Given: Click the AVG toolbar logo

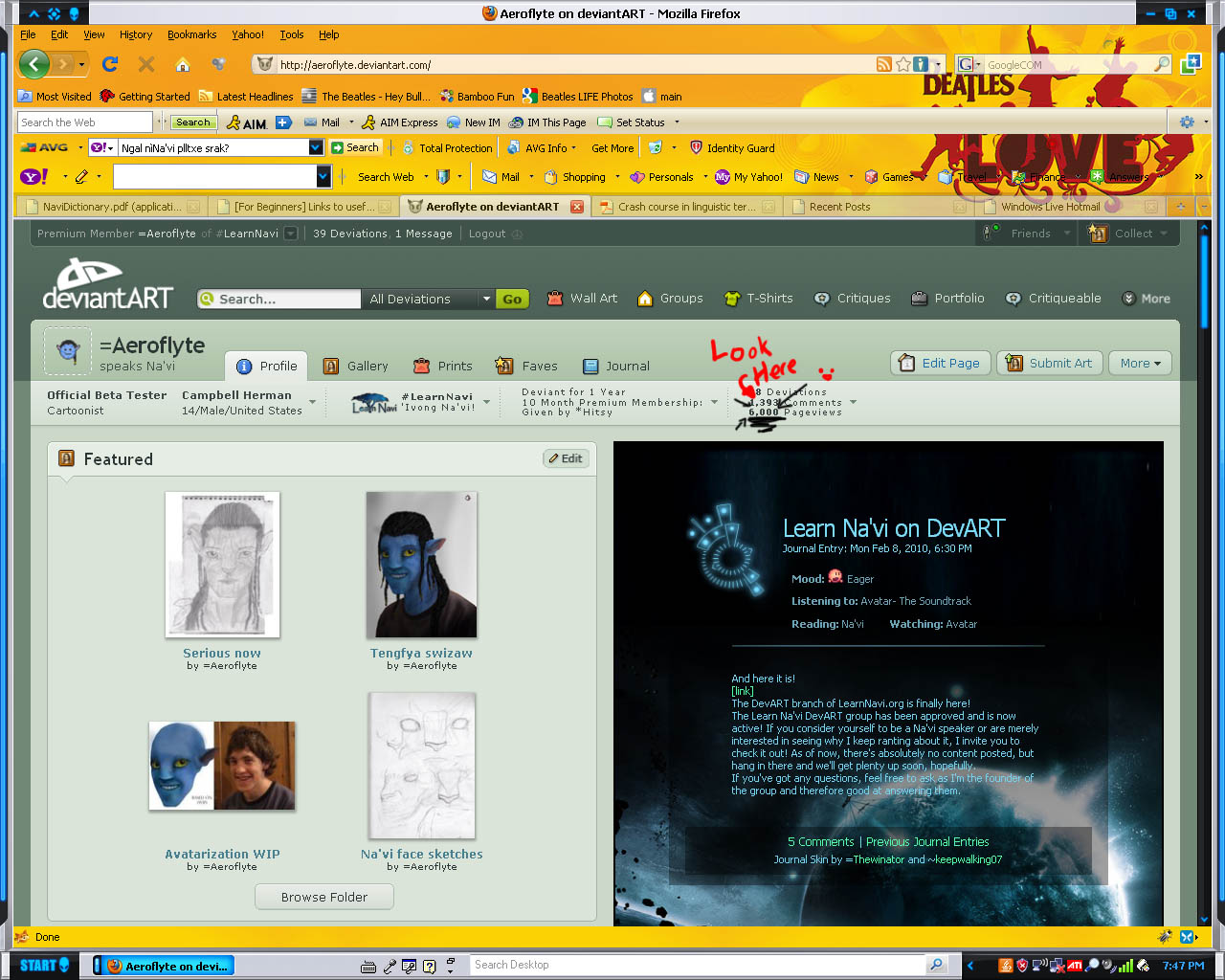Looking at the screenshot, I should point(44,147).
